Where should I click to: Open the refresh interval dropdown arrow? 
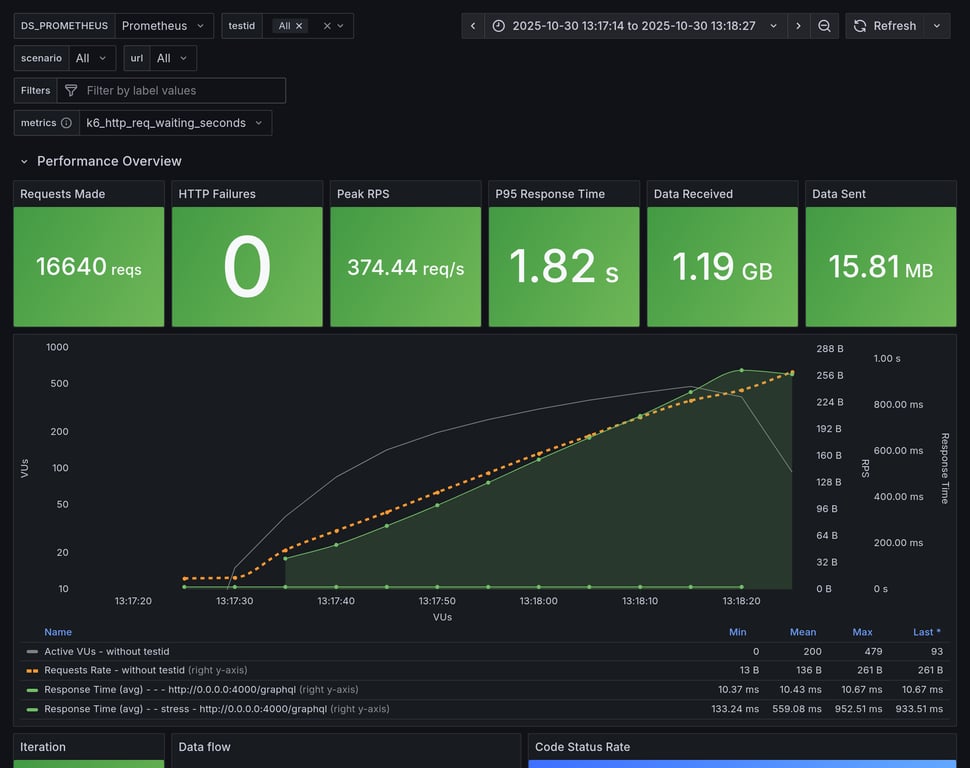tap(937, 26)
